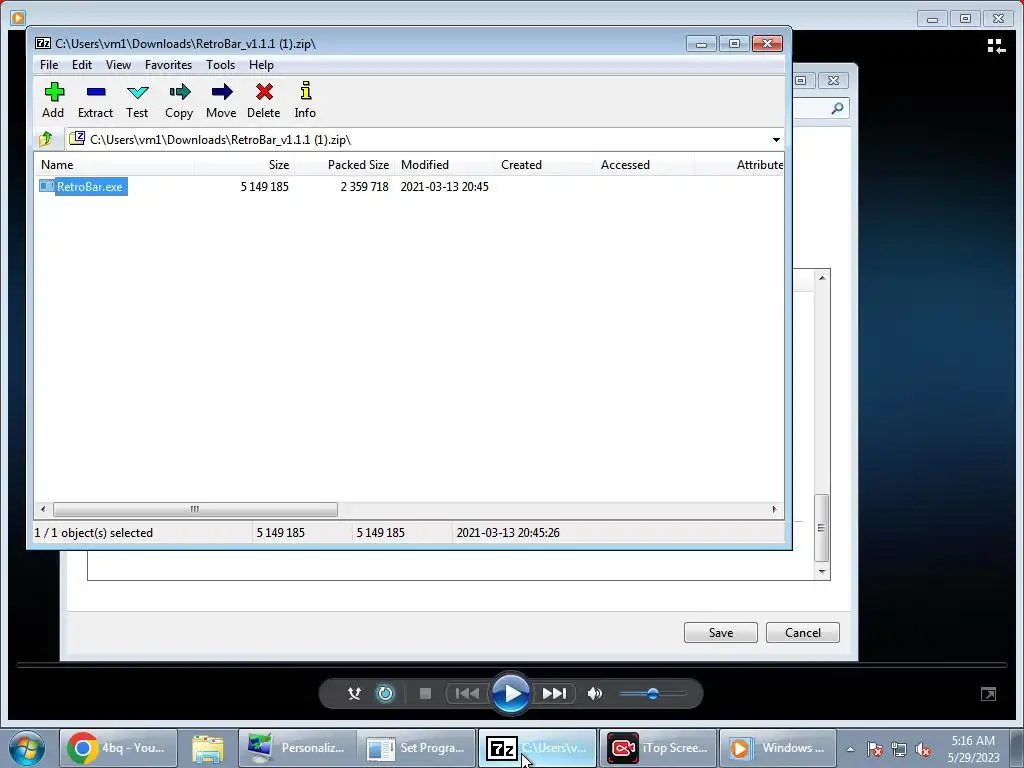This screenshot has height=768, width=1024.
Task: Click inside the archive path field
Action: (x=418, y=140)
